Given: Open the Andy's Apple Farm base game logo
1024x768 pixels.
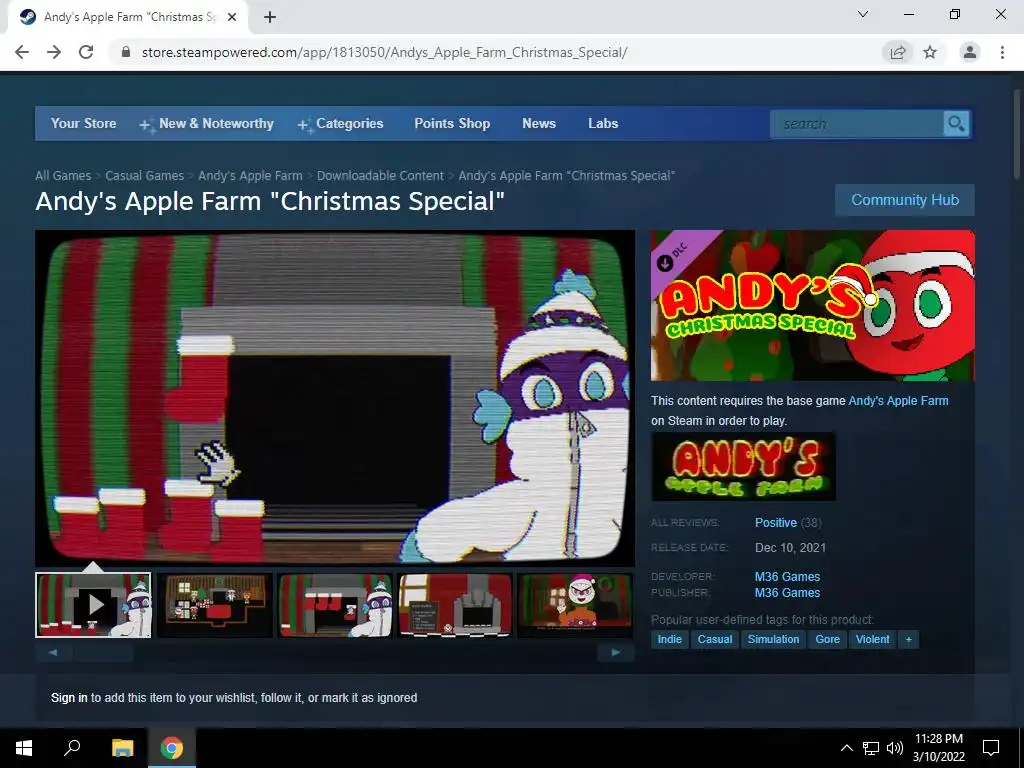Looking at the screenshot, I should click(x=743, y=466).
